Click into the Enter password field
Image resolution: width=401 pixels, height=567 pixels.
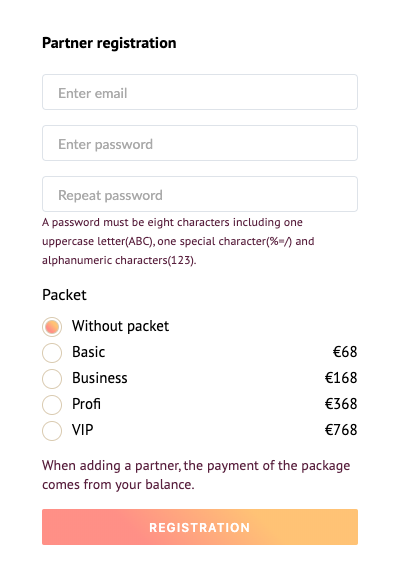point(200,143)
